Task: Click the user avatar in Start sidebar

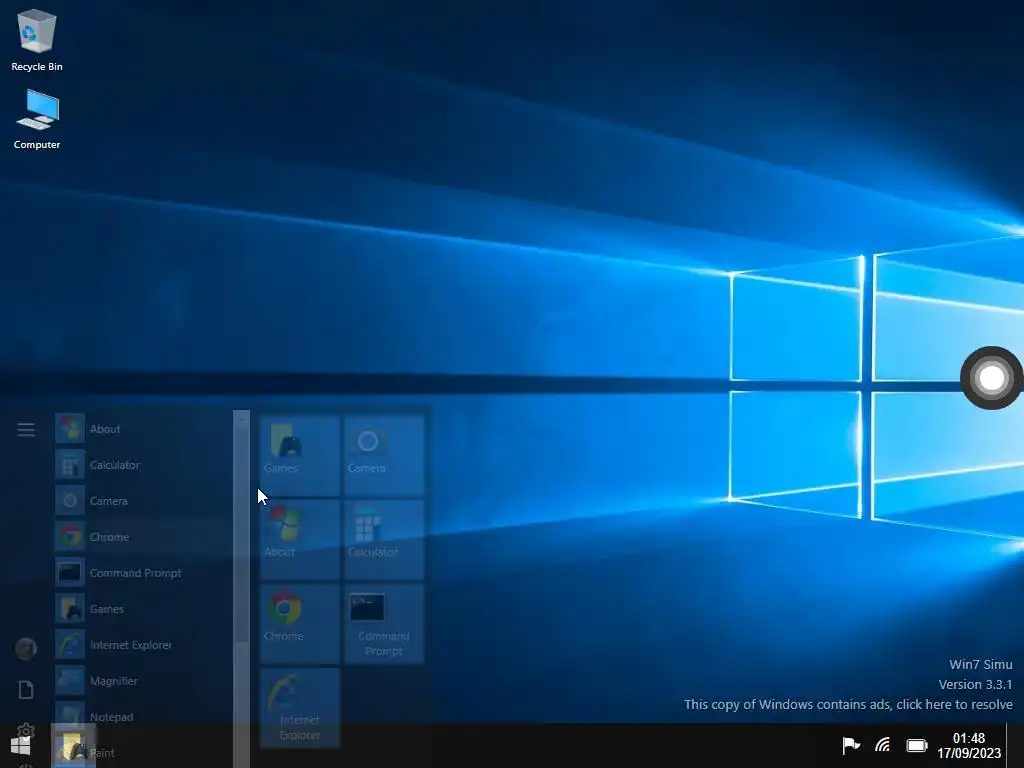Action: [26, 648]
